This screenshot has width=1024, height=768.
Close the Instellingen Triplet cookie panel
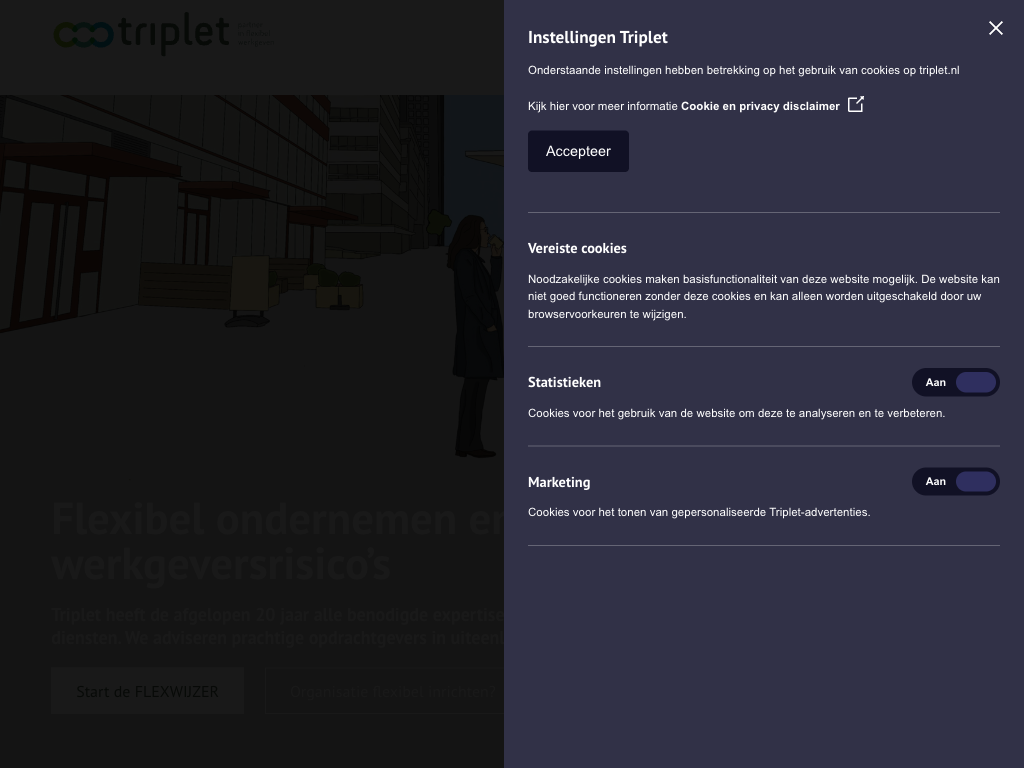pyautogui.click(x=995, y=28)
